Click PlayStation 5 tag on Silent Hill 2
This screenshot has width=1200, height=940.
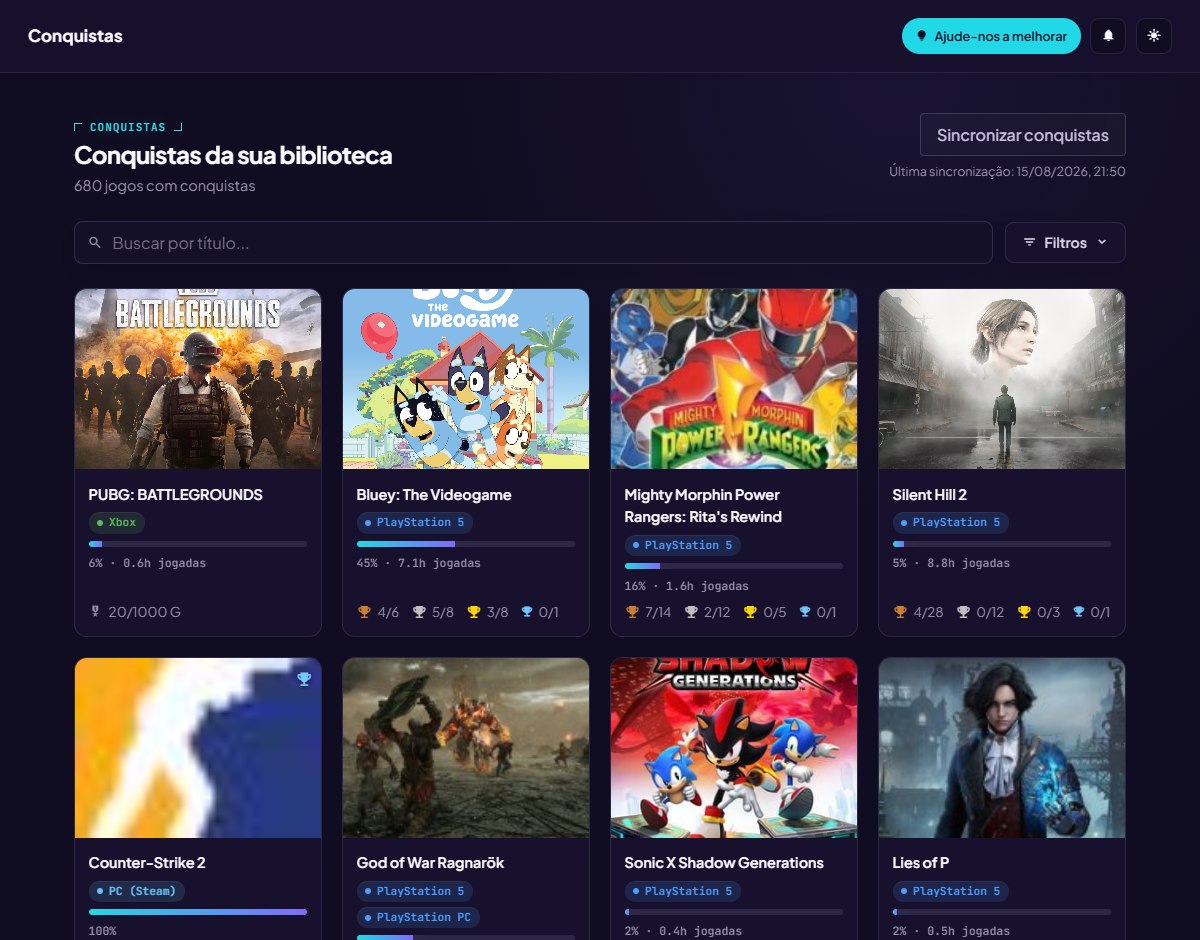(951, 522)
